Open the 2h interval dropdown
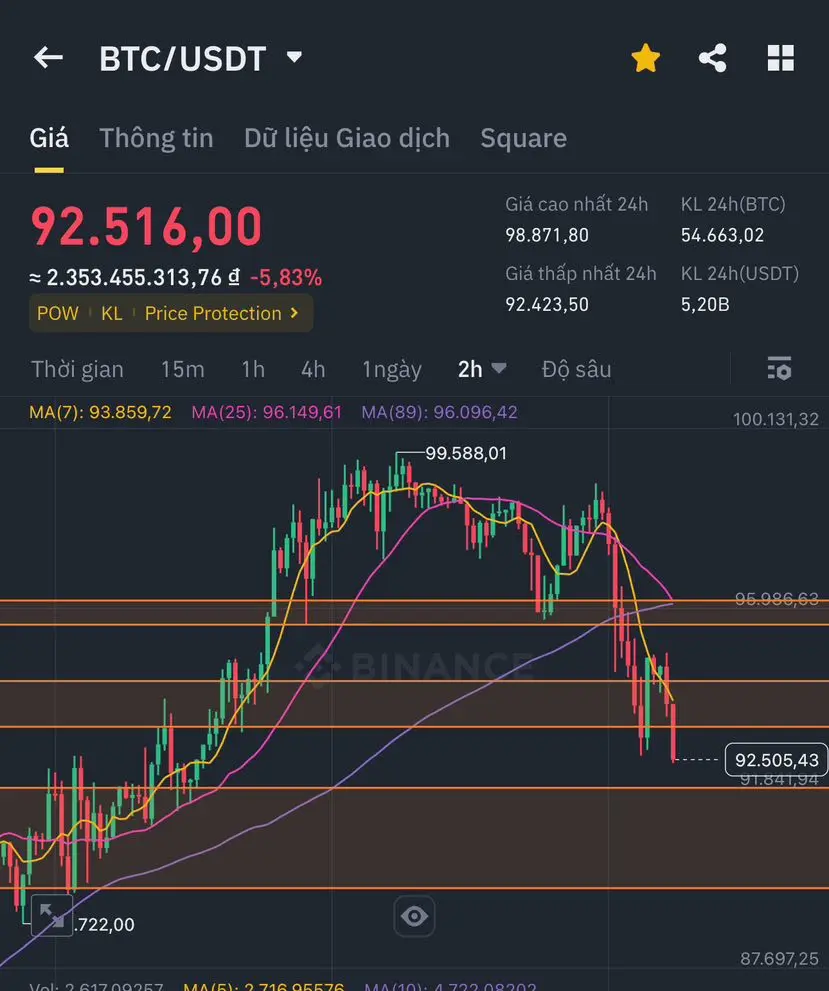The height and width of the screenshot is (991, 829). 481,369
